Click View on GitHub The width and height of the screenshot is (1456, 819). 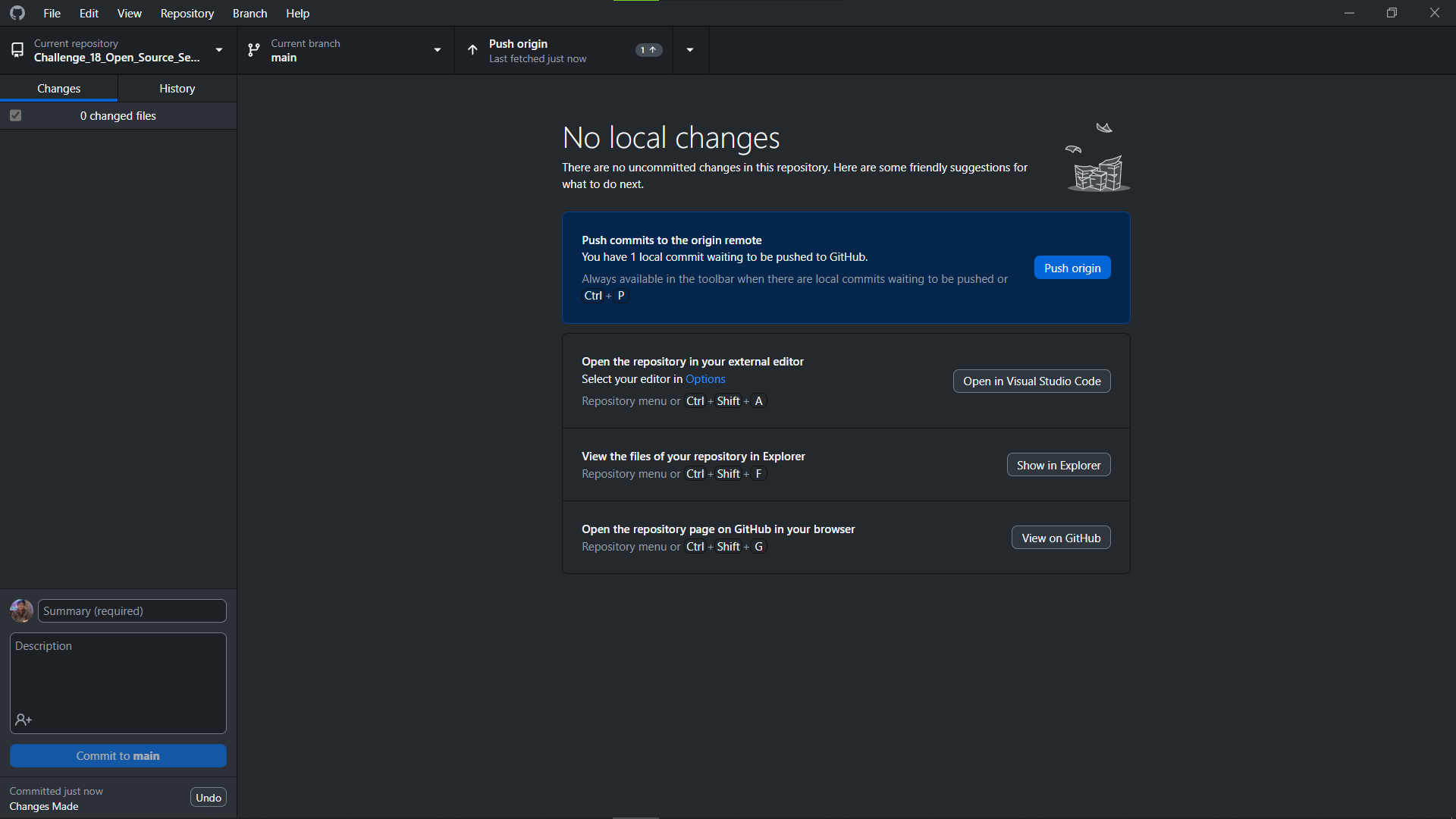point(1060,537)
